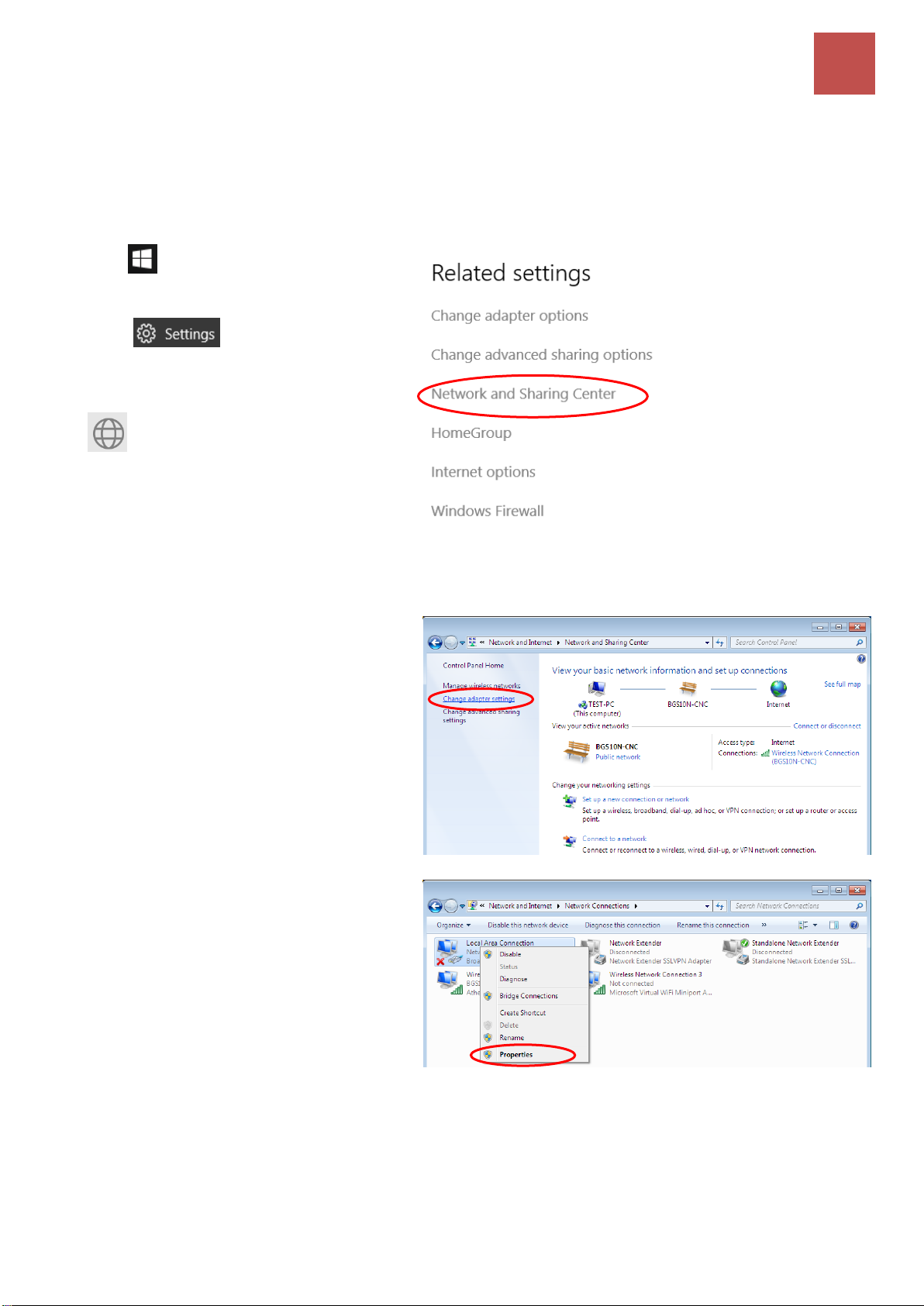This screenshot has height=1306, width=924.
Task: Go back in Network and Sharing Center window
Action: (435, 643)
